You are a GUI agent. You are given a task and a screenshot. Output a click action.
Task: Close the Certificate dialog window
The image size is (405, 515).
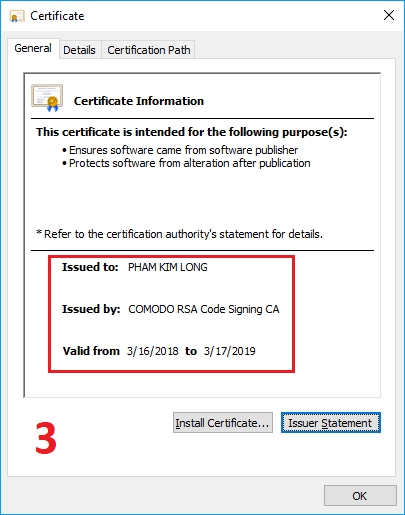tap(389, 15)
